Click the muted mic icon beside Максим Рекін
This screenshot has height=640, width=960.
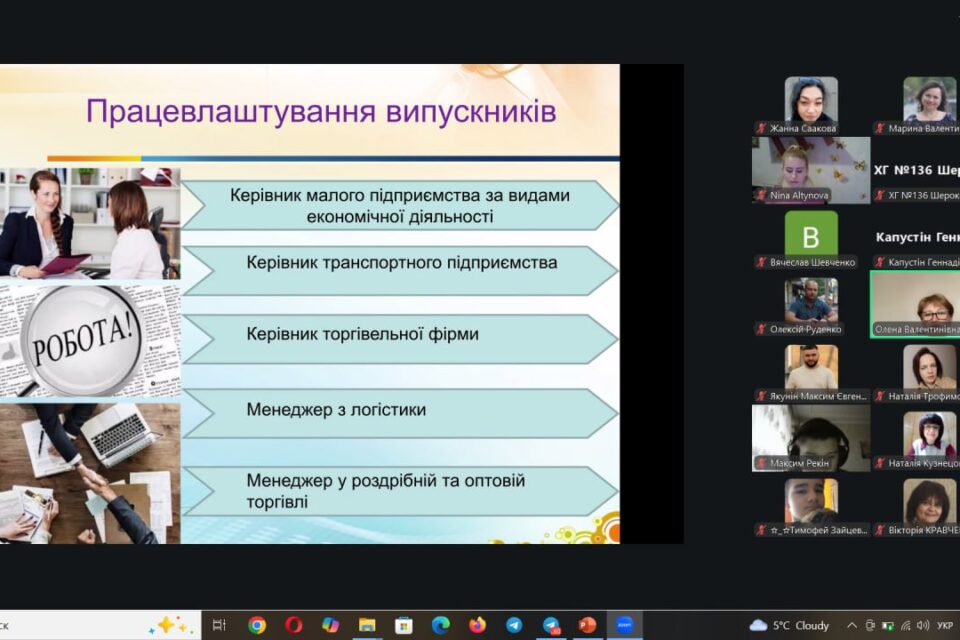pyautogui.click(x=762, y=463)
